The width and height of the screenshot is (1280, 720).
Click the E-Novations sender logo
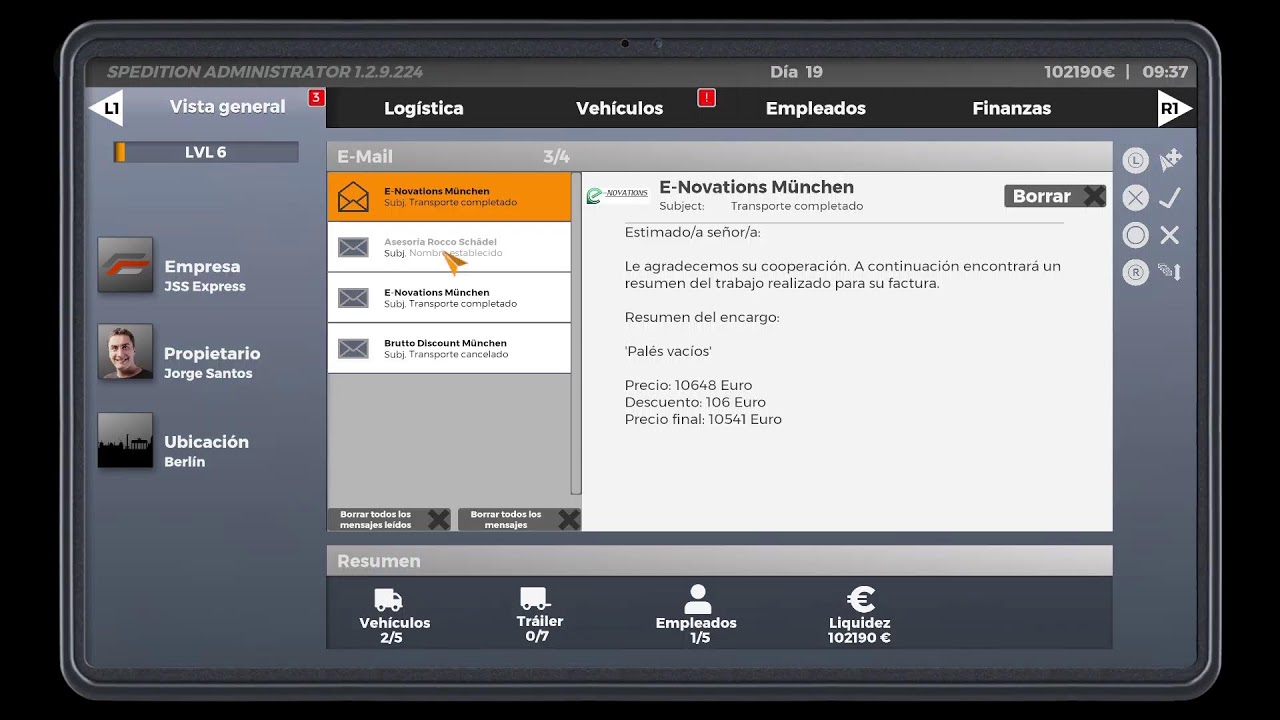[x=618, y=195]
